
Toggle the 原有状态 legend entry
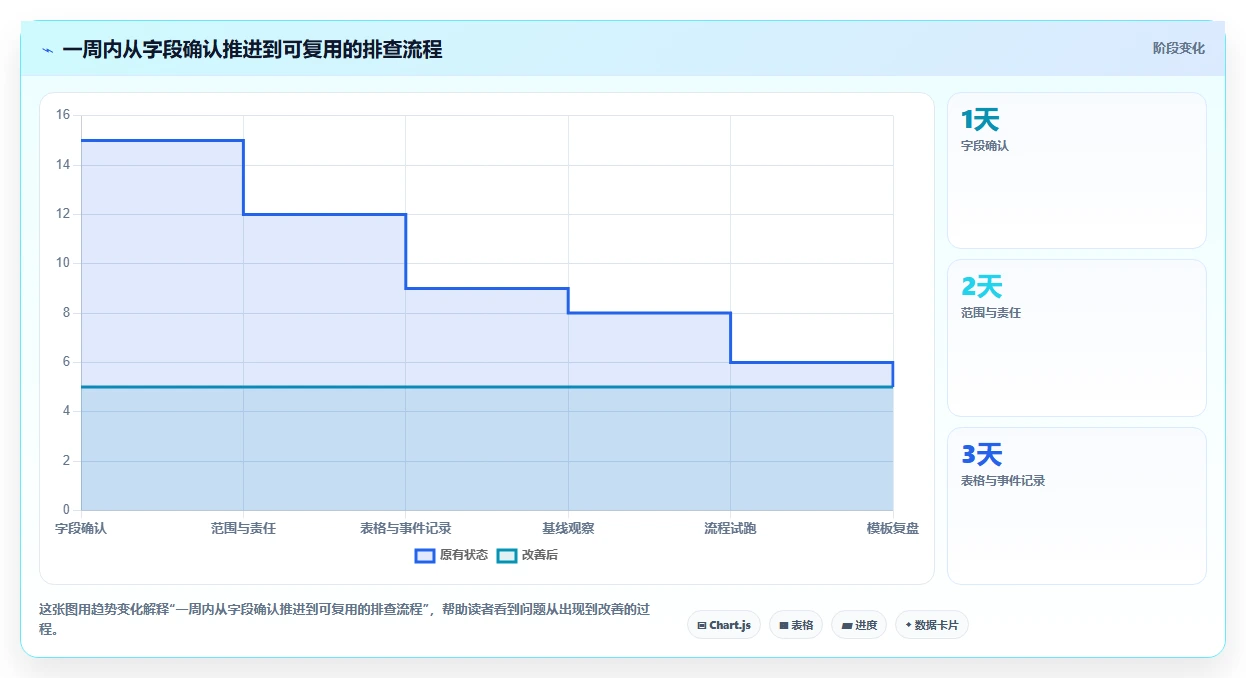pos(452,555)
